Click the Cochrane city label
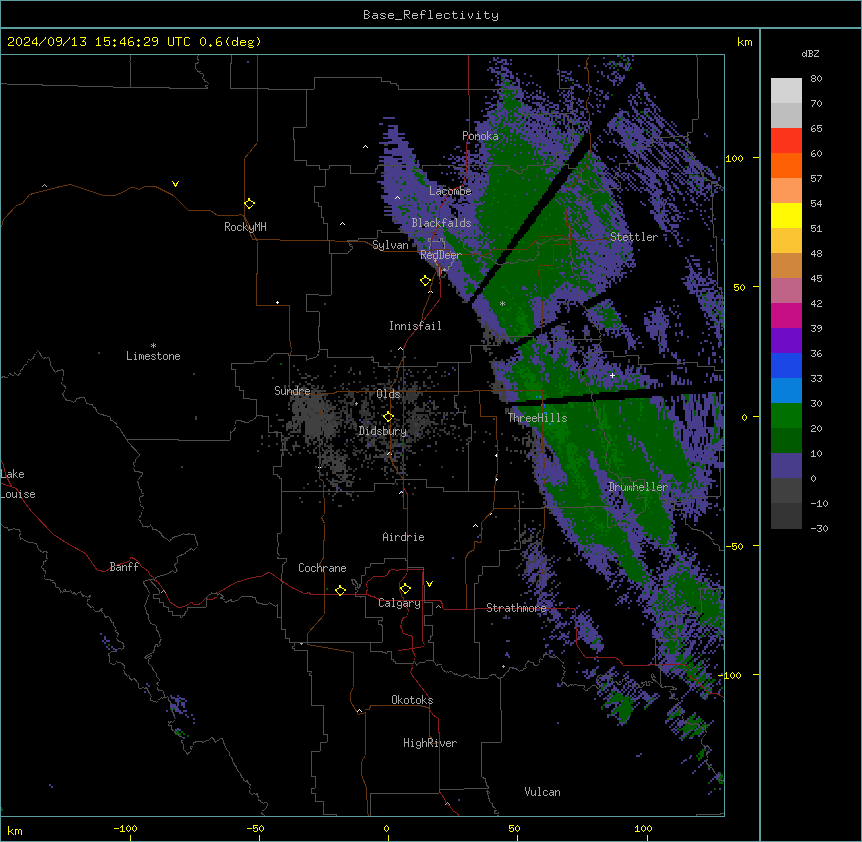Screen dimensions: 862x842 tap(322, 568)
